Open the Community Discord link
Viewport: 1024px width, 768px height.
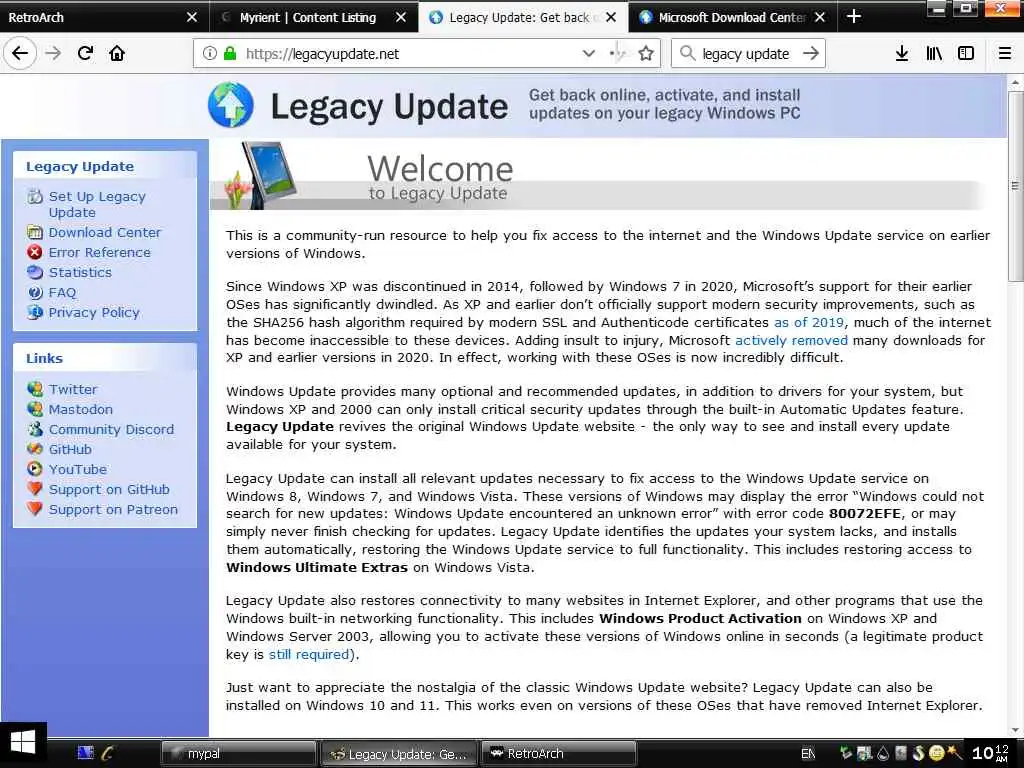click(111, 429)
